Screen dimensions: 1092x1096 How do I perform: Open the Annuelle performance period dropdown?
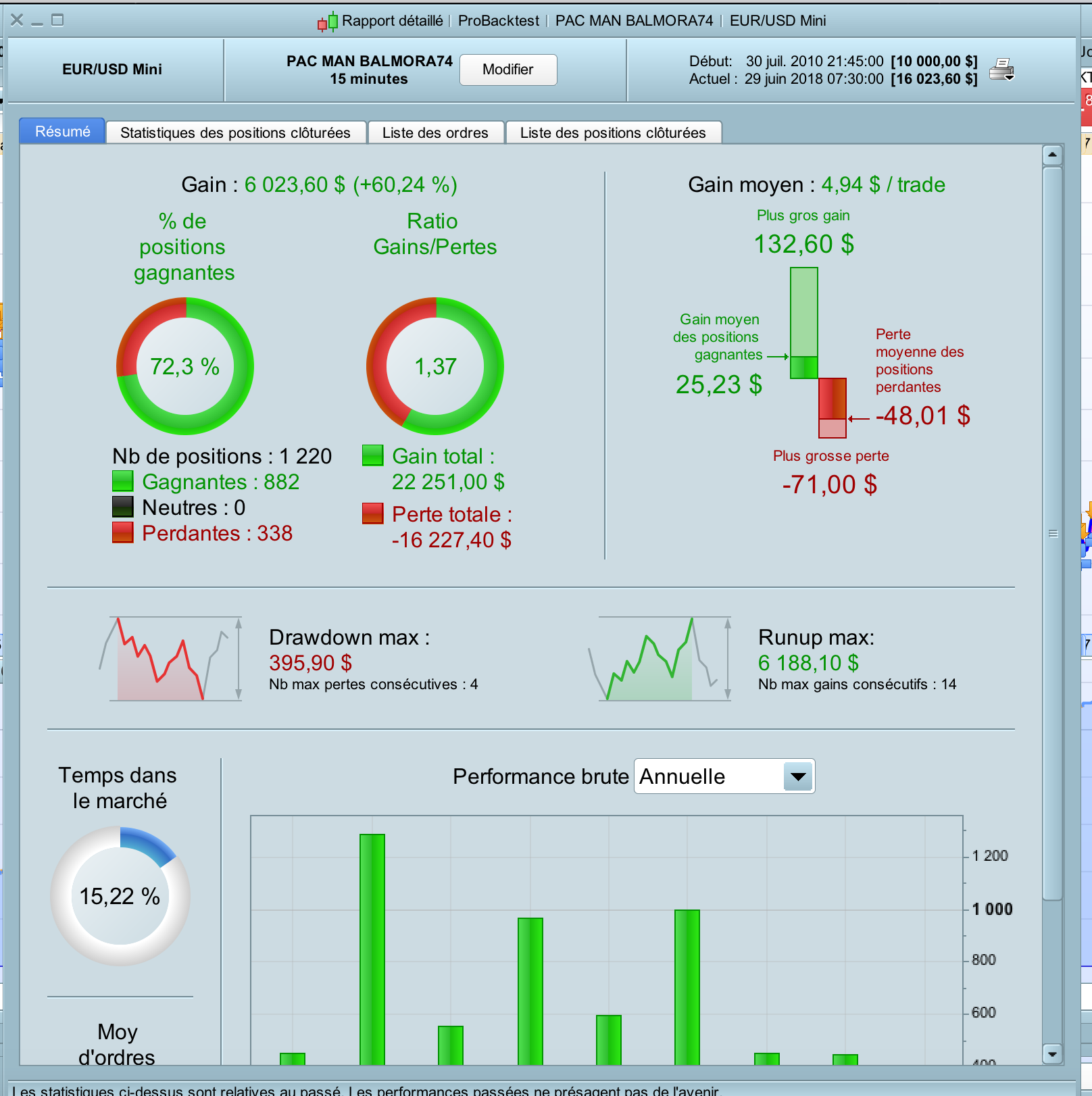(x=724, y=776)
